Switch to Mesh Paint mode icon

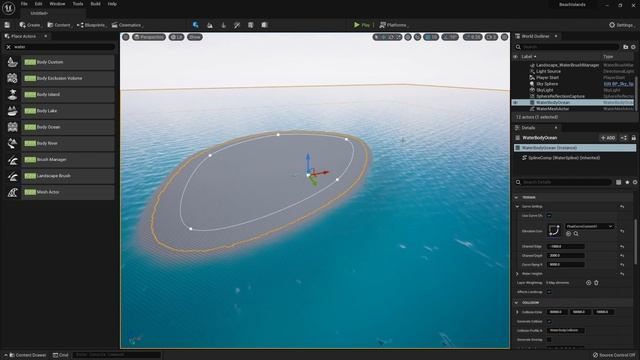coord(237,25)
